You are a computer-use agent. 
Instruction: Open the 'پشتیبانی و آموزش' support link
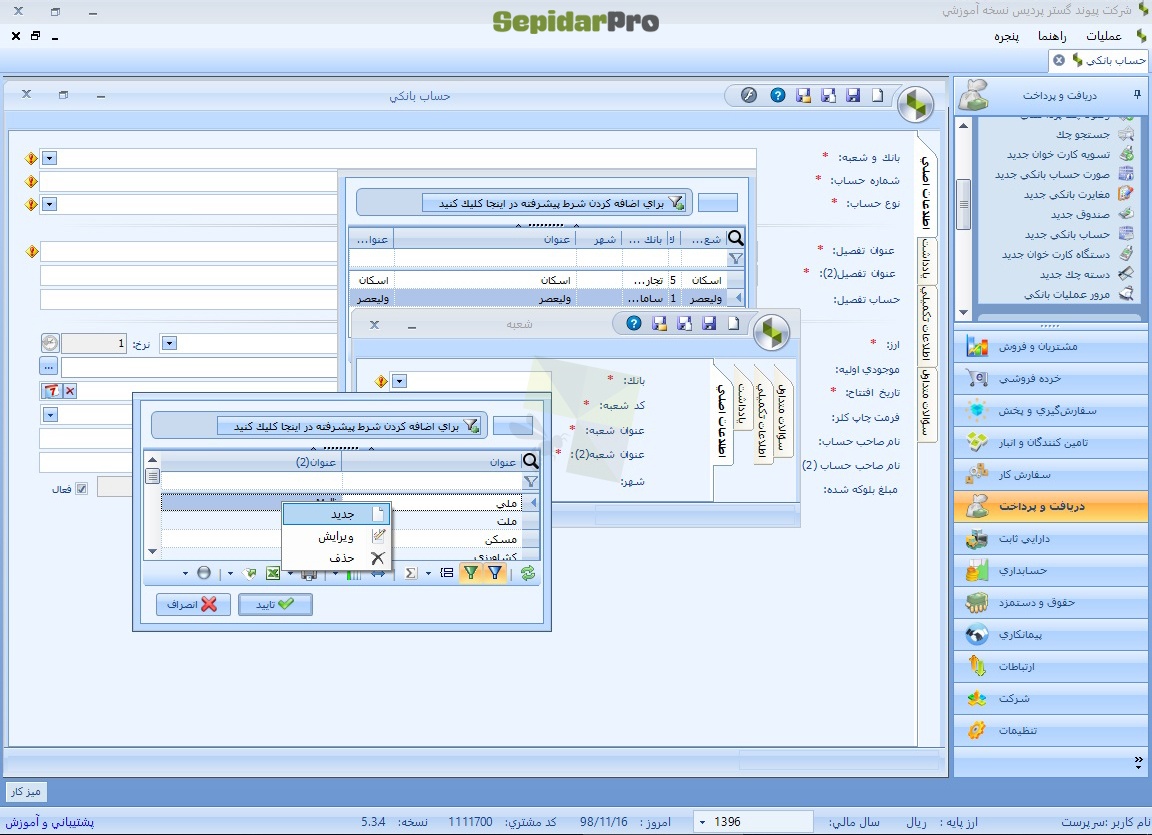click(x=49, y=822)
